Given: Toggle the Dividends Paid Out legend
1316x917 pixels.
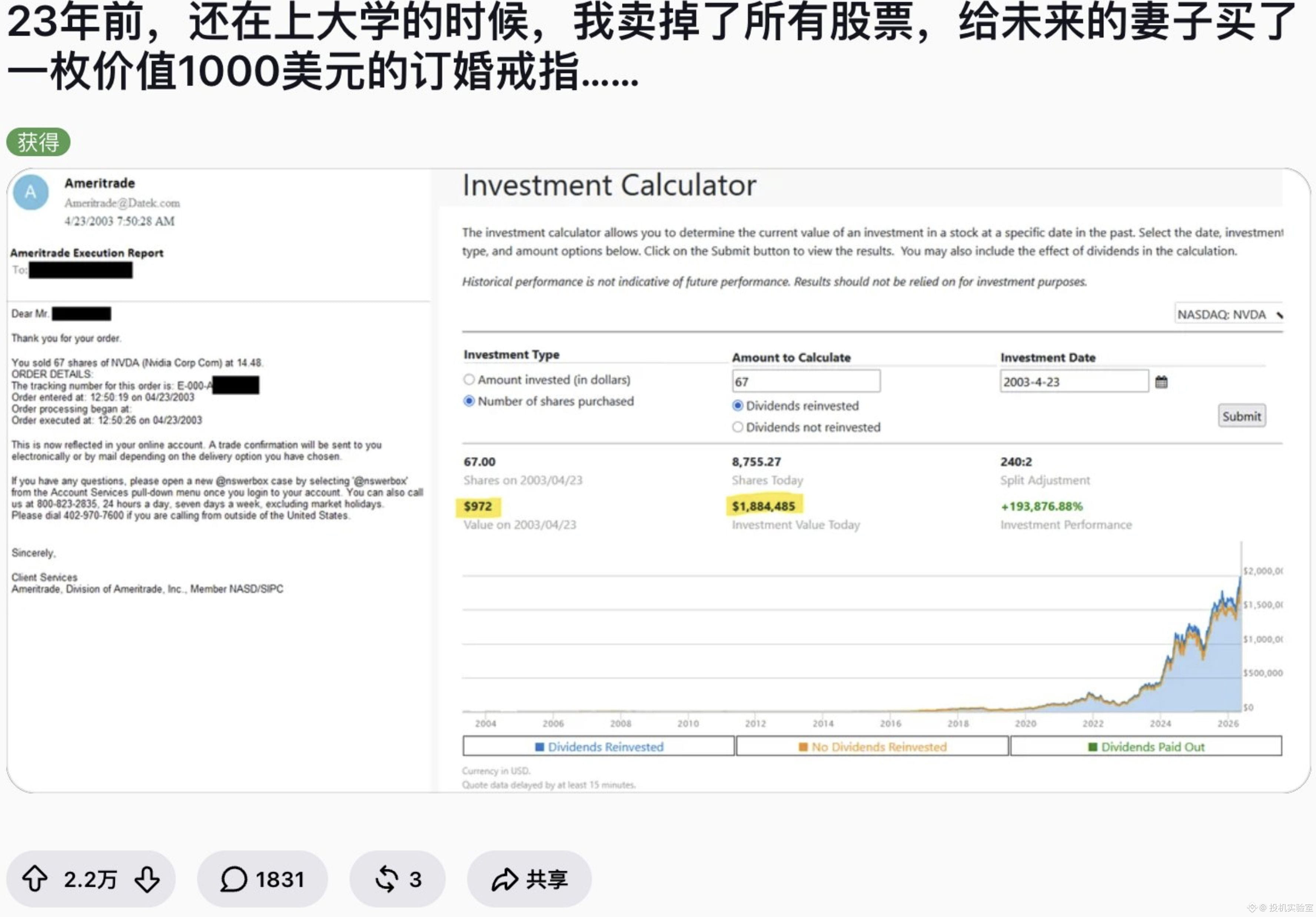Looking at the screenshot, I should 1146,746.
